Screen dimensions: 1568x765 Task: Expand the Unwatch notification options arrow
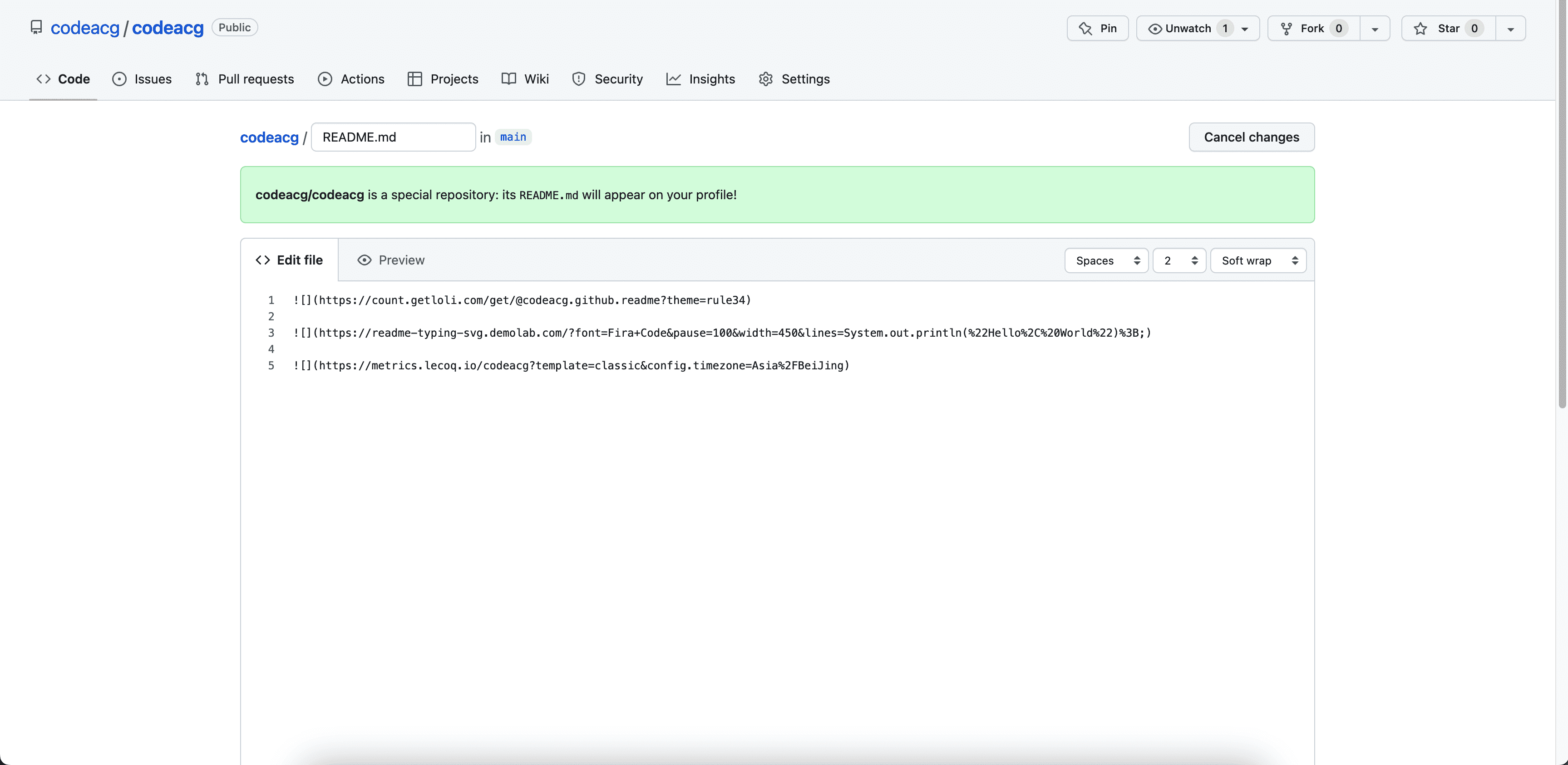[x=1245, y=29]
